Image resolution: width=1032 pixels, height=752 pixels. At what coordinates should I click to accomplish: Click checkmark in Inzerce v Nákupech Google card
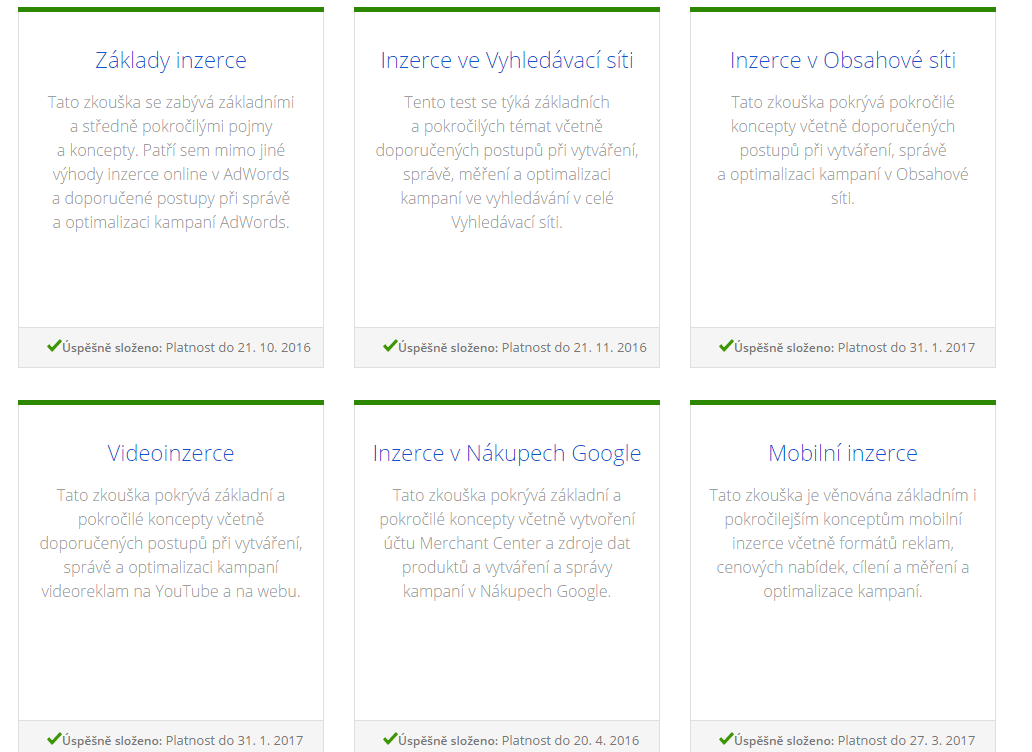coord(390,739)
